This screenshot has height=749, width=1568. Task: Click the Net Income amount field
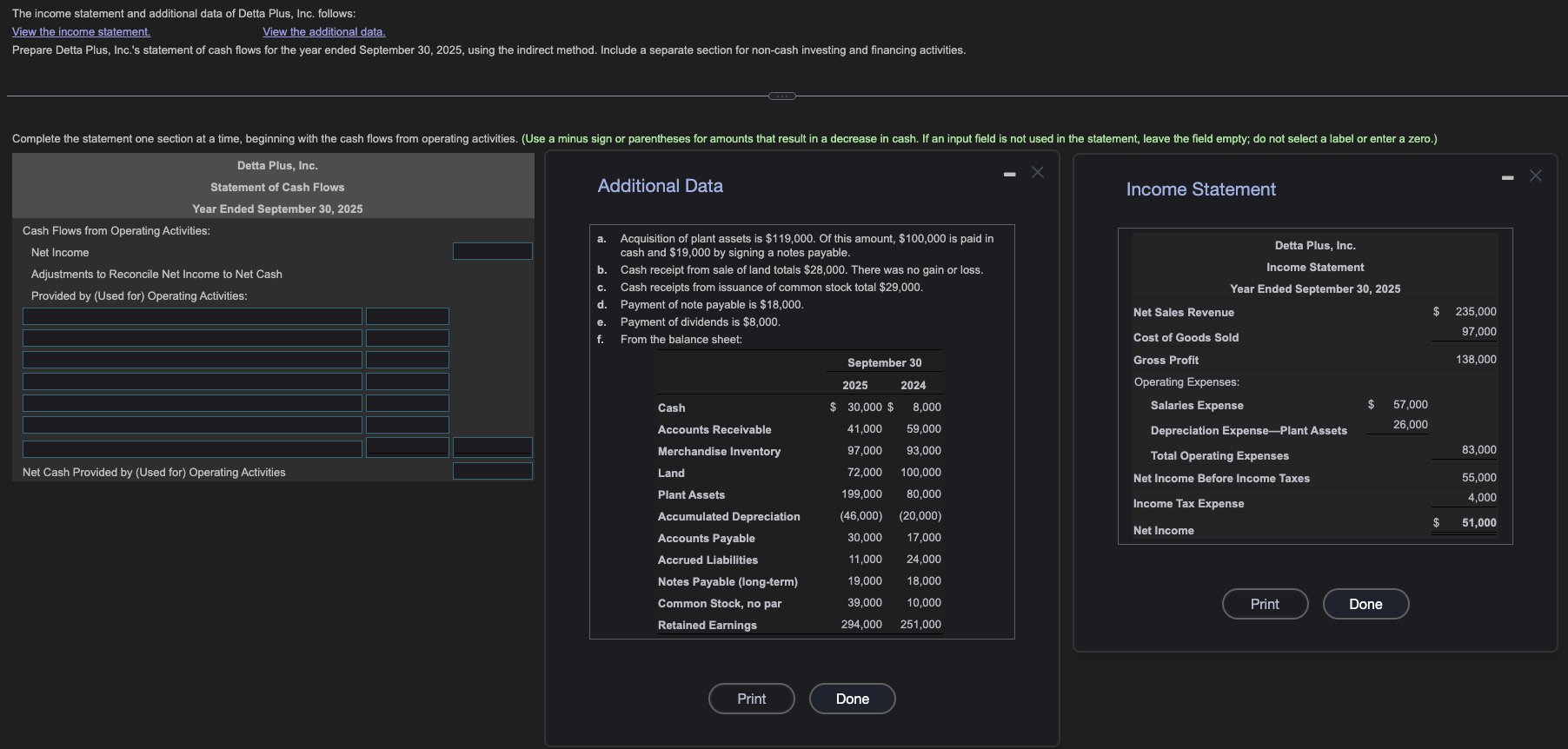point(493,251)
